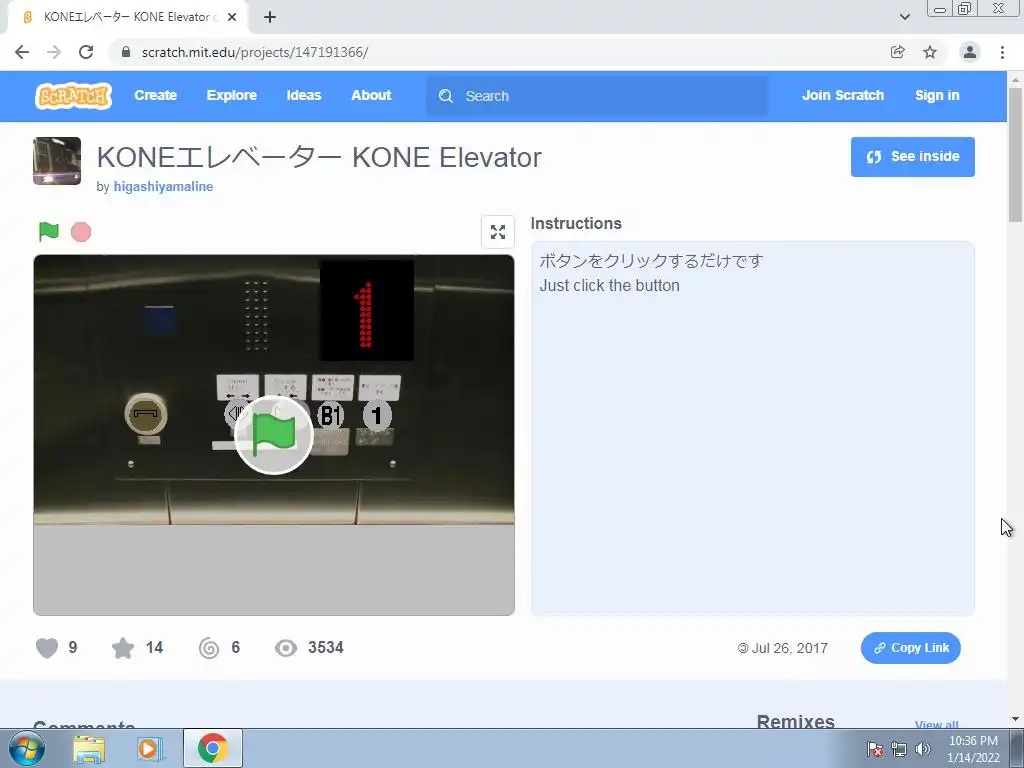Open the Chrome three-dot menu
This screenshot has height=768, width=1024.
point(1002,52)
